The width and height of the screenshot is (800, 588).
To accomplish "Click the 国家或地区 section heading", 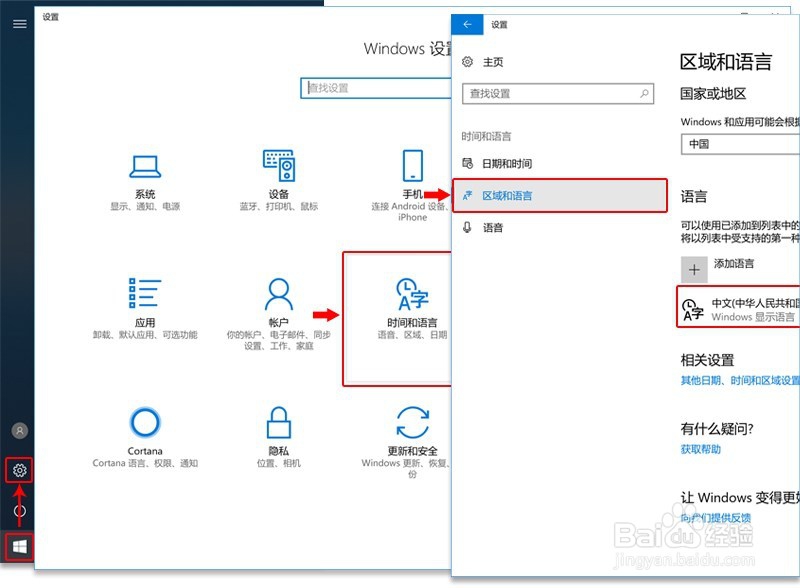I will pyautogui.click(x=713, y=94).
